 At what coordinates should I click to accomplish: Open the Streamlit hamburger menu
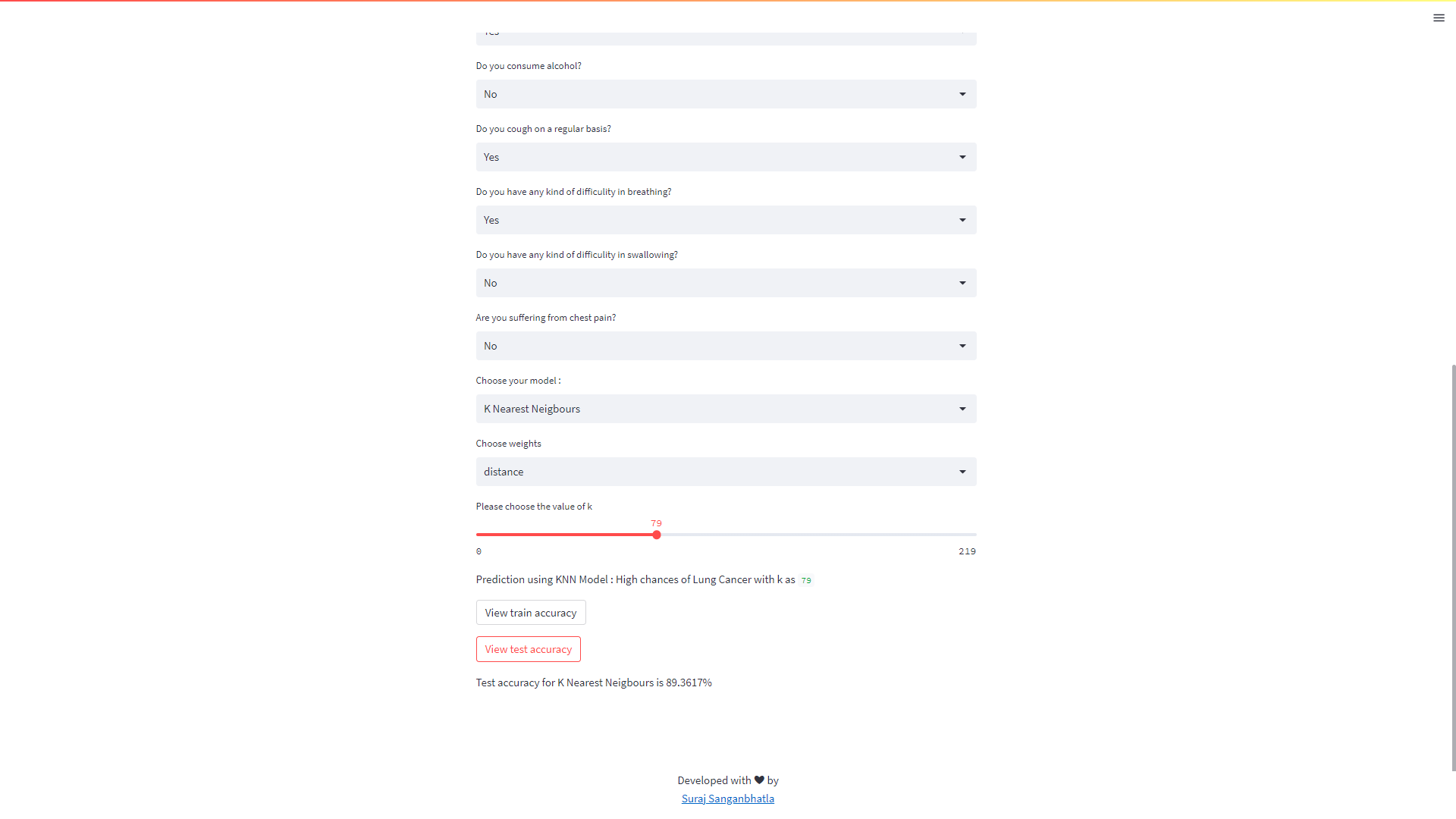1439,17
